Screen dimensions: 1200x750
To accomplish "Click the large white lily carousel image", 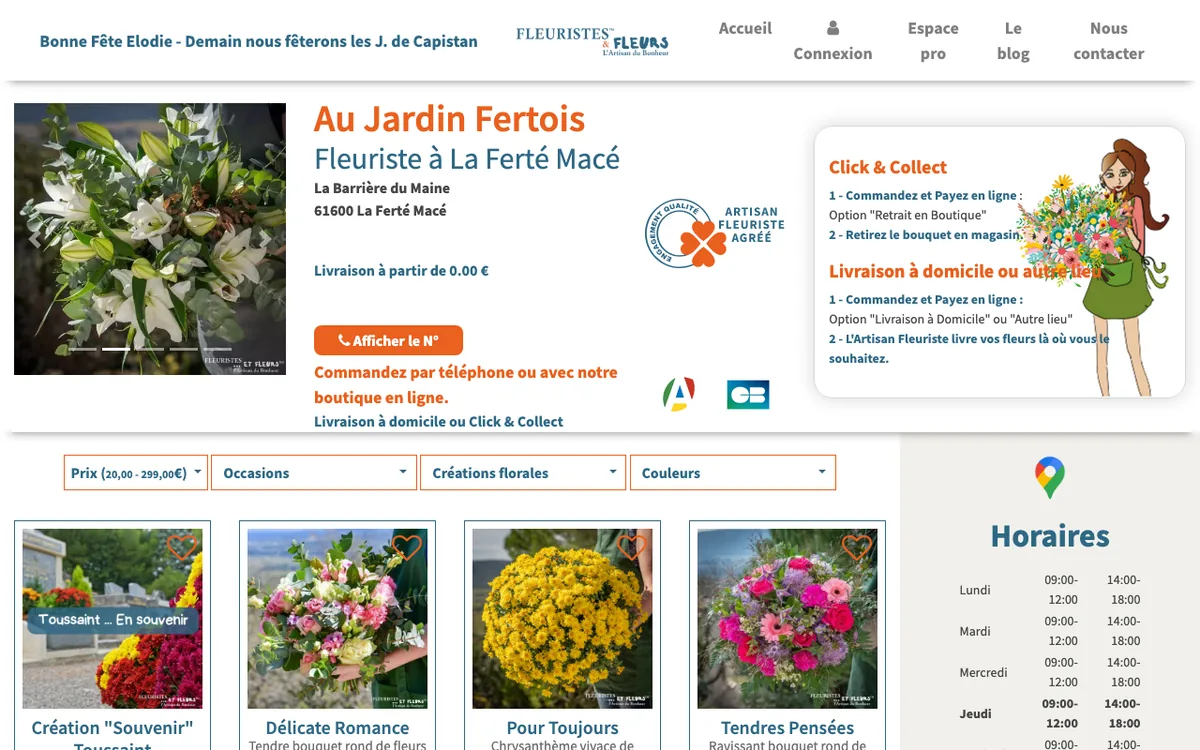I will click(150, 239).
